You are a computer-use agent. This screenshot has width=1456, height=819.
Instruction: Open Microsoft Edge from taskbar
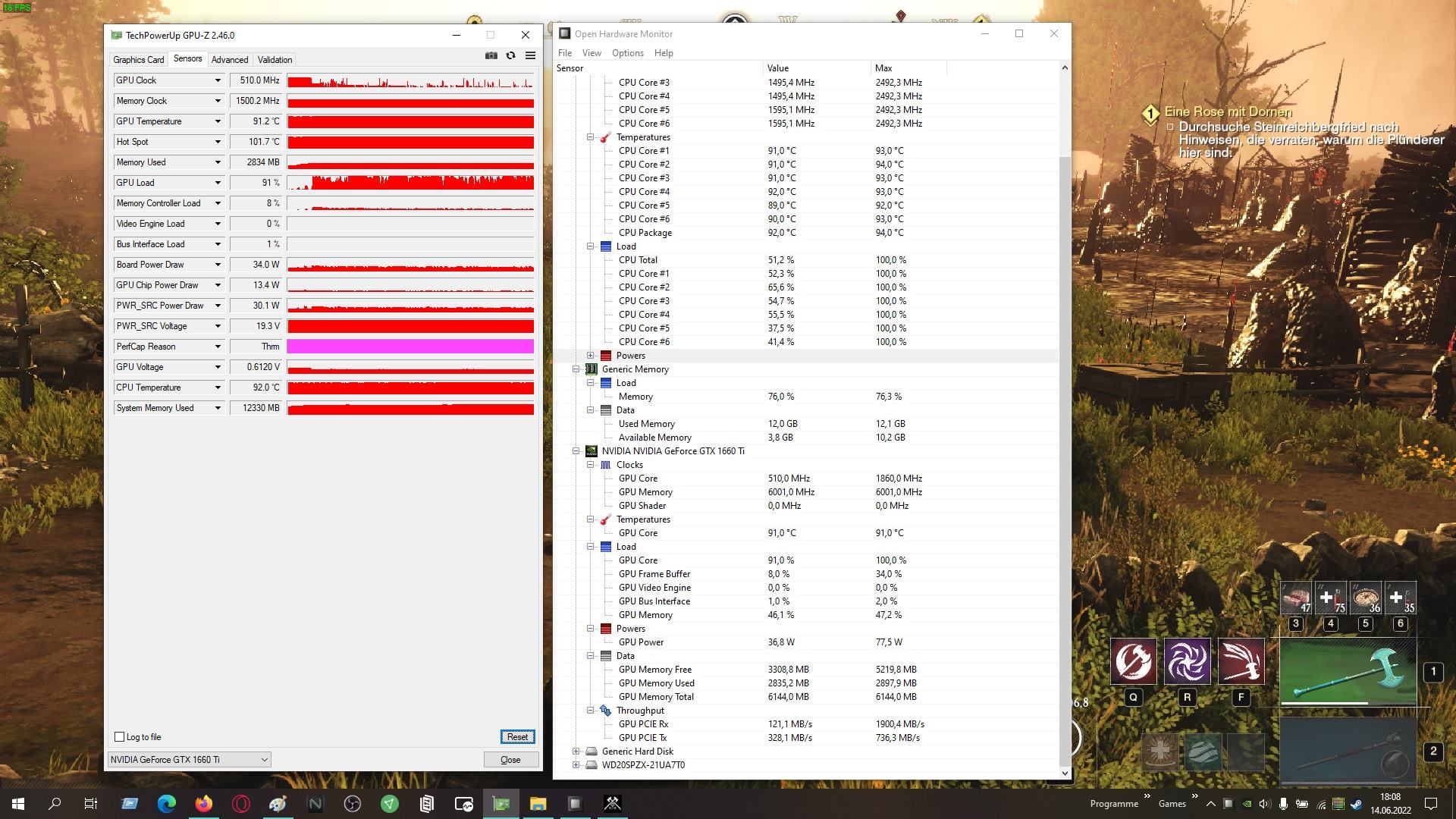[166, 804]
